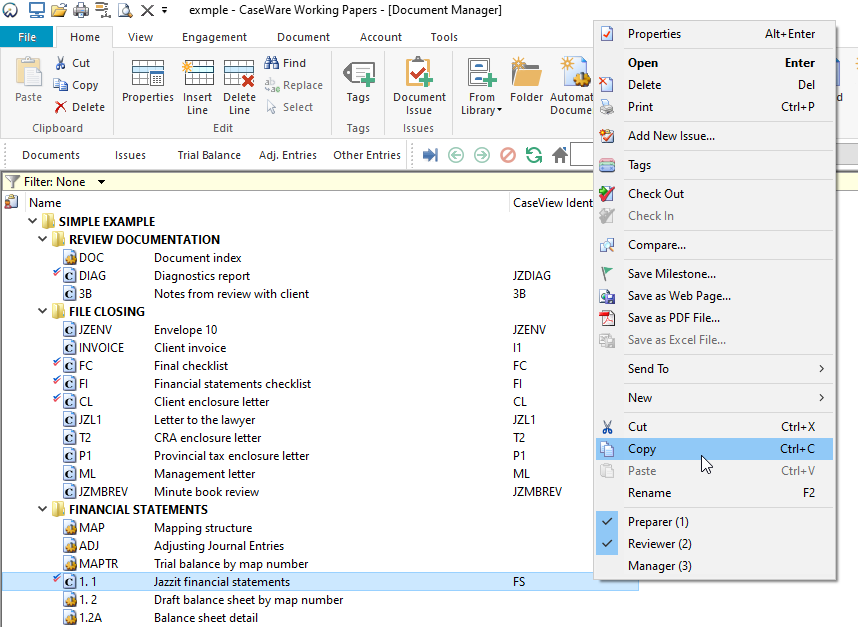Viewport: 858px width, 627px height.
Task: Click the sign-off tick beside the CL document
Action: tap(56, 398)
